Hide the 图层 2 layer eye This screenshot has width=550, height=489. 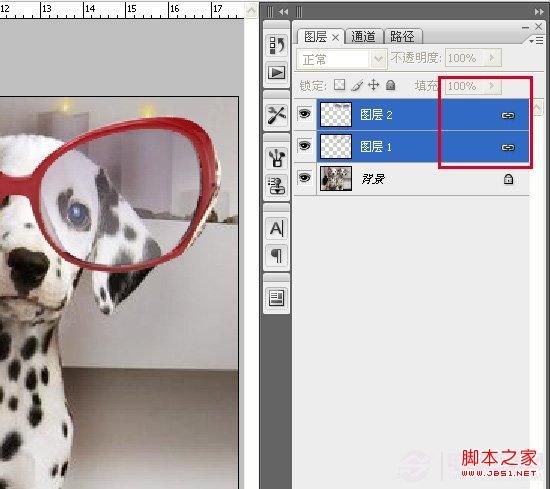(x=304, y=114)
